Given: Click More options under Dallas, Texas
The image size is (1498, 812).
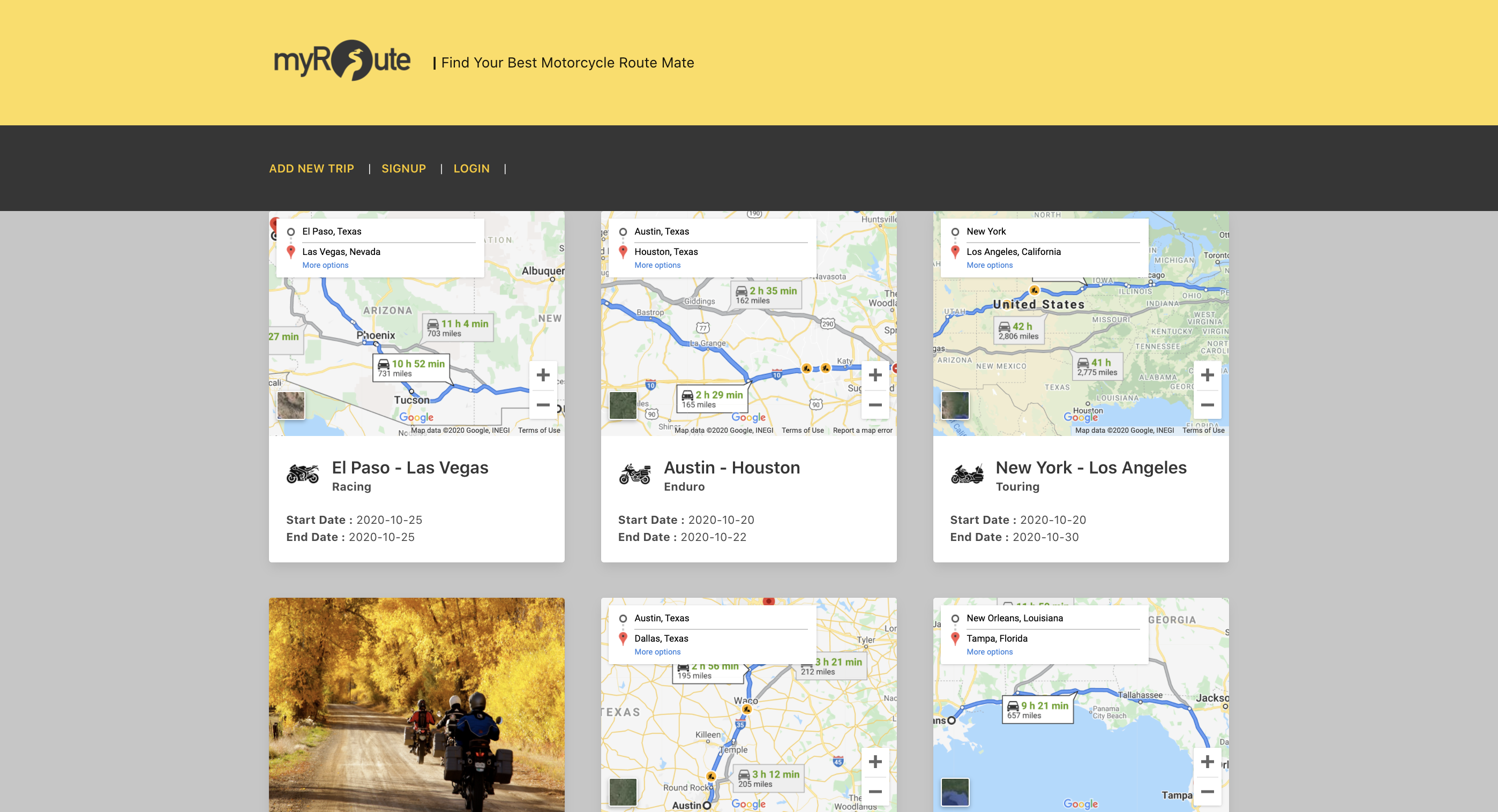Looking at the screenshot, I should (657, 651).
